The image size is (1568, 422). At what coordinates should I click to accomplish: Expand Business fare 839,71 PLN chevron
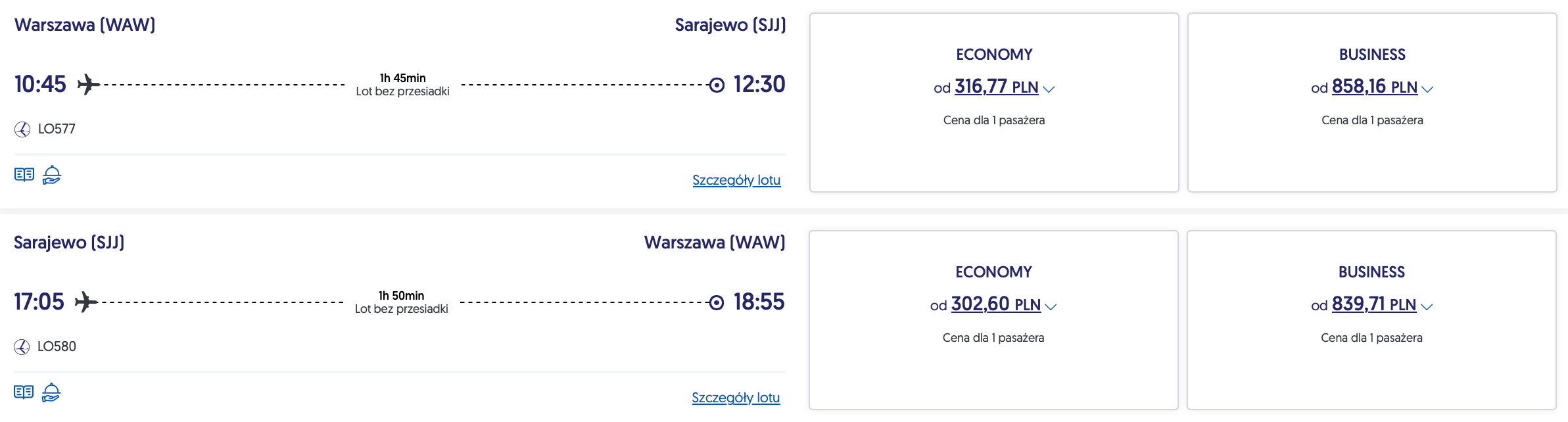point(1427,306)
